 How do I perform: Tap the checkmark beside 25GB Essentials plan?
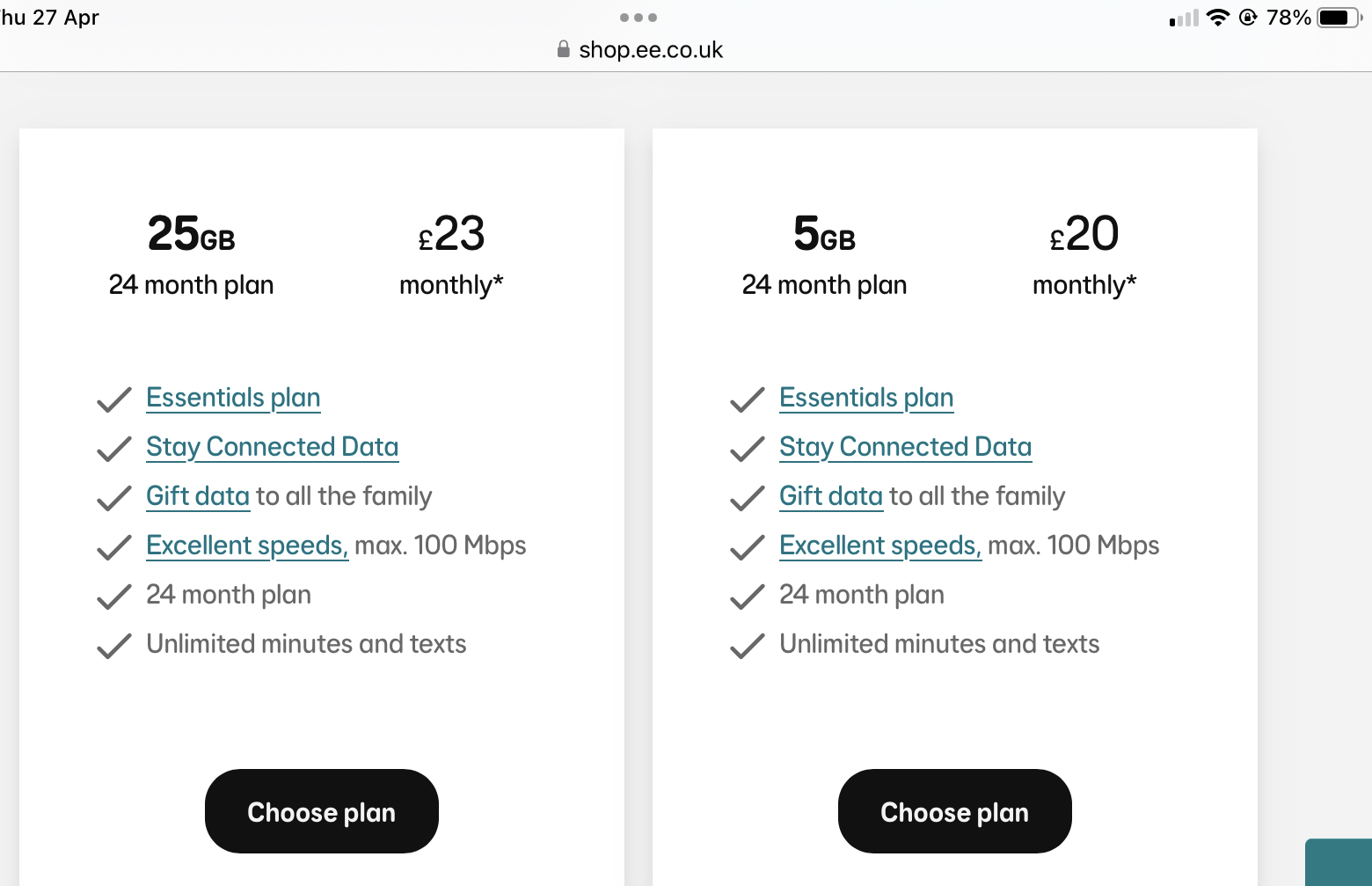point(114,400)
